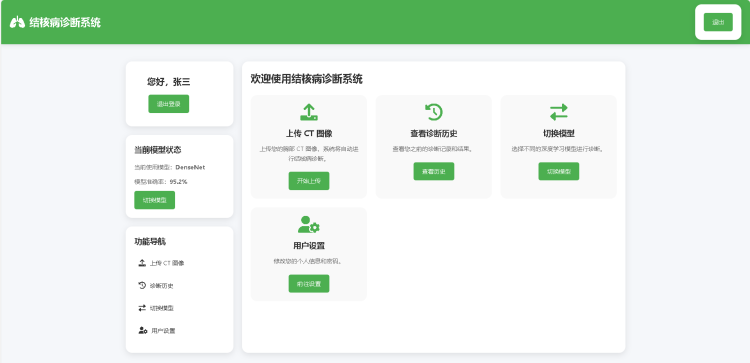Click the 95.2% accuracy value

178,182
